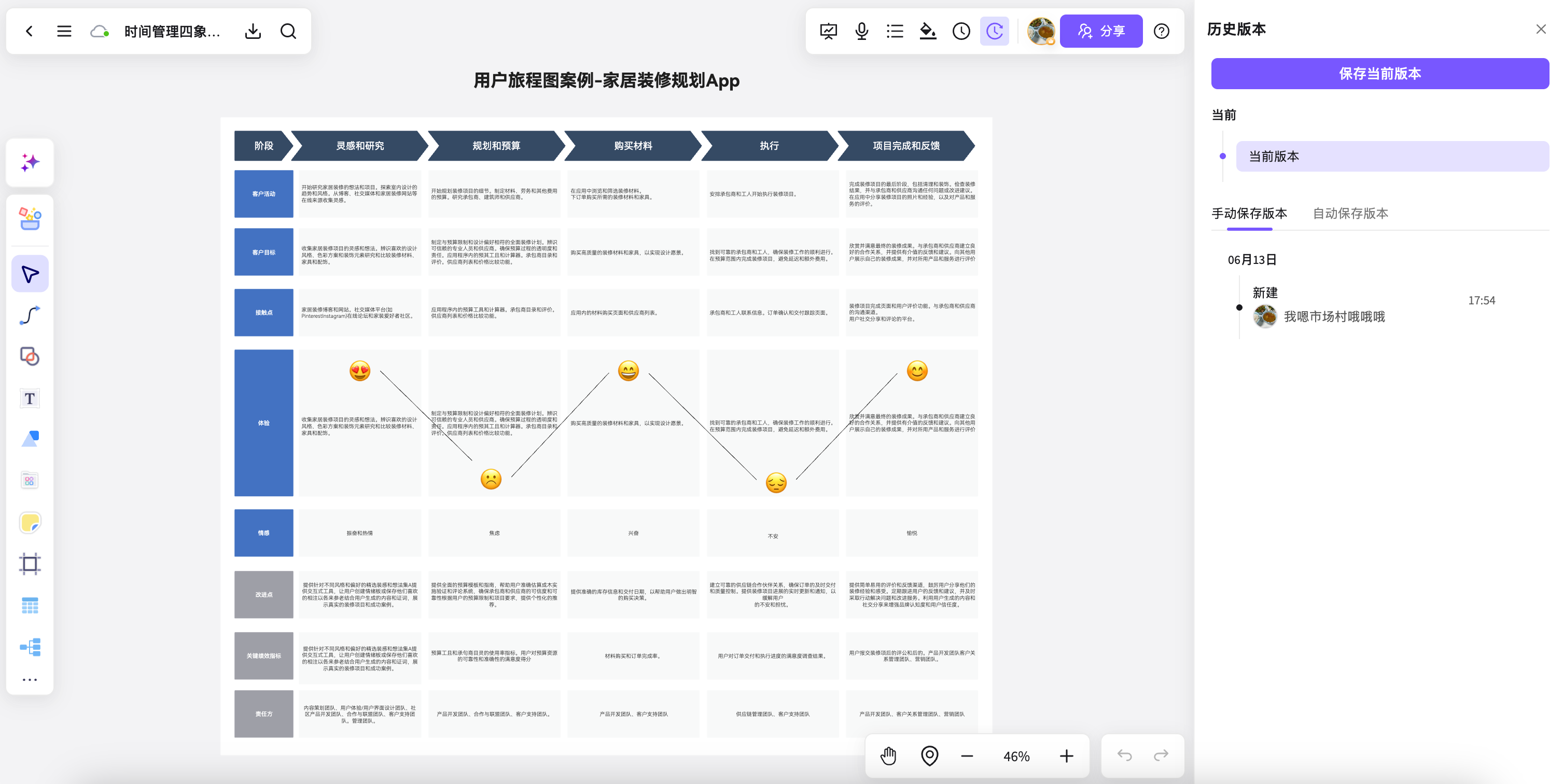Open the help question mark icon
The width and height of the screenshot is (1563, 784).
(x=1161, y=31)
